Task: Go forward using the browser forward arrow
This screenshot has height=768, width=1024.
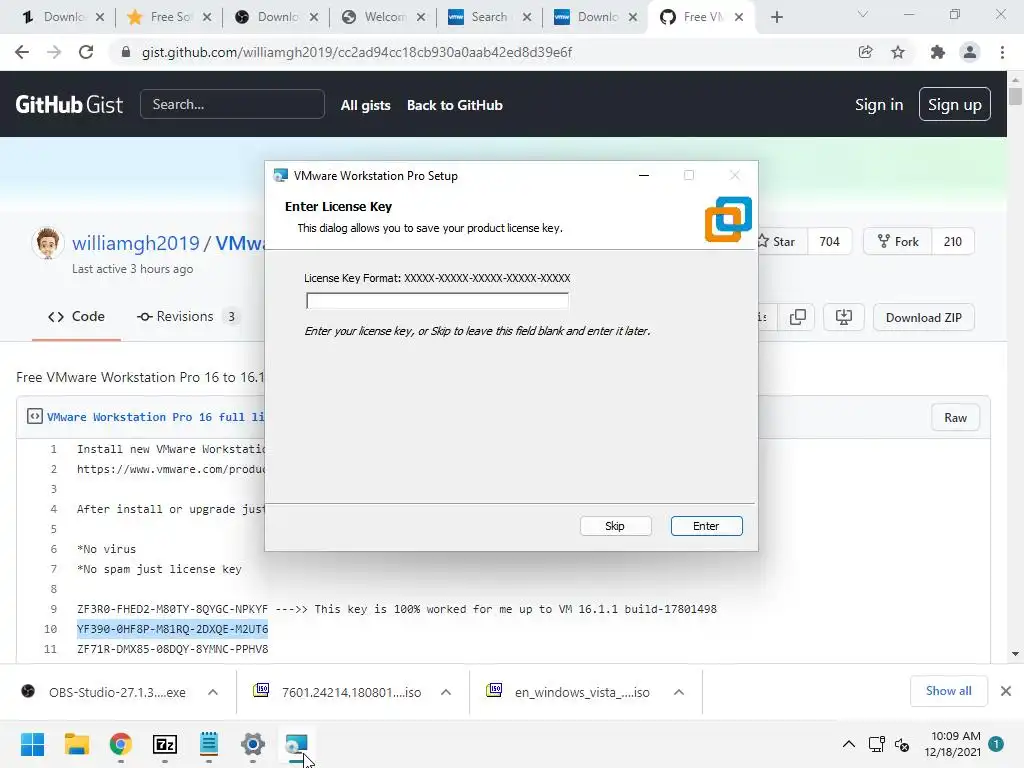Action: [x=54, y=52]
